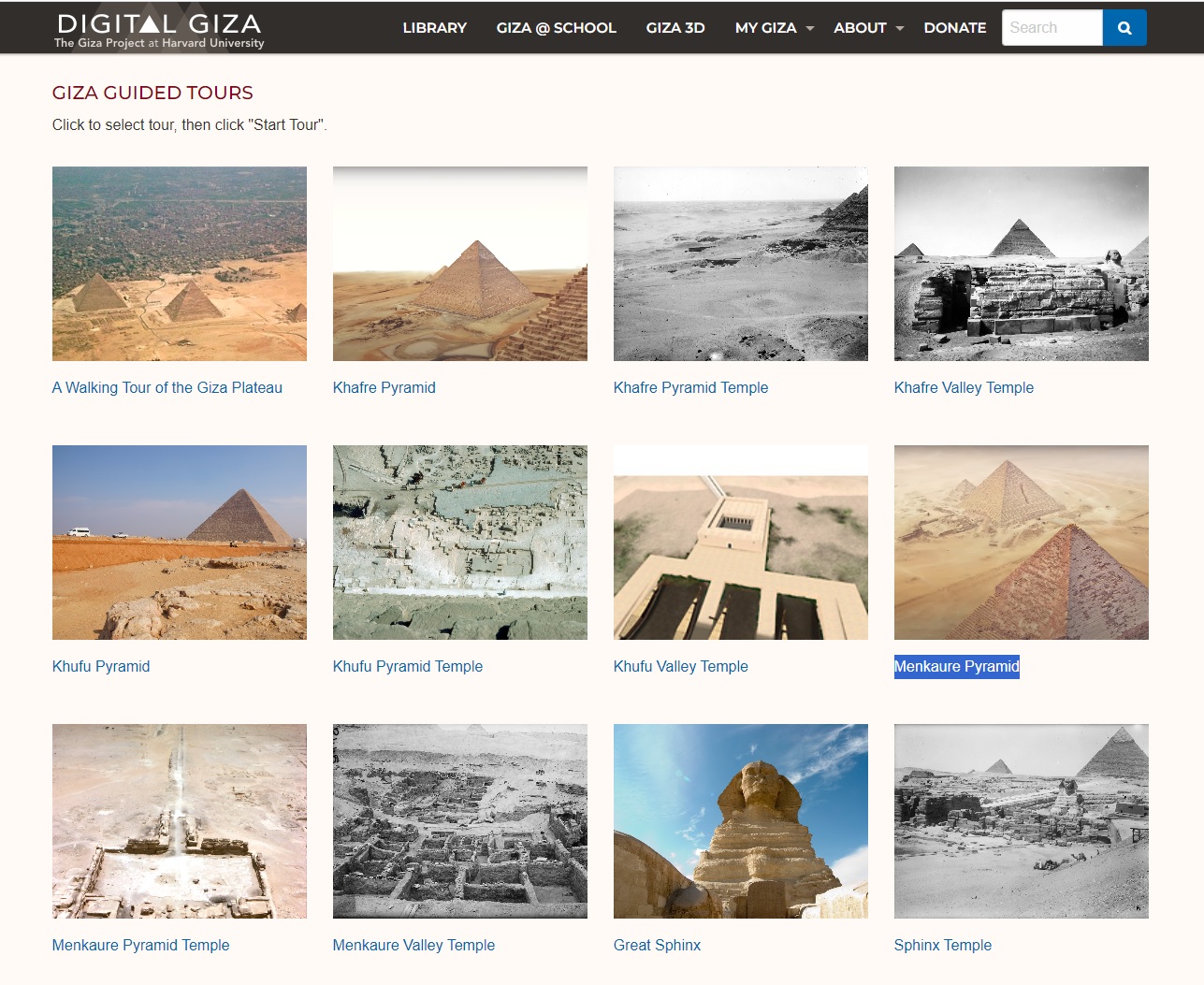Click the blue search magnifier button
Image resolution: width=1204 pixels, height=985 pixels.
(1124, 28)
